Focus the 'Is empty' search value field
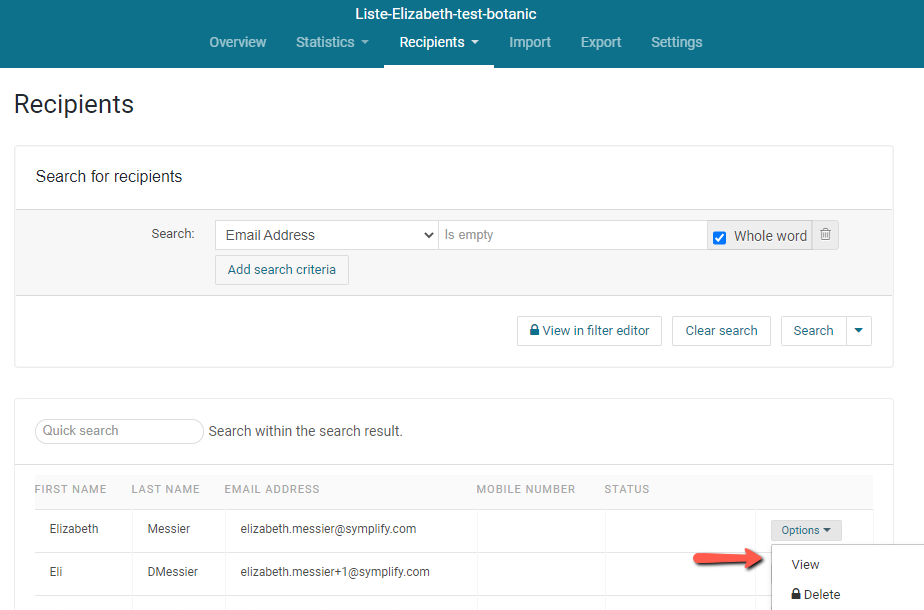Screen dimensions: 924x610 pyautogui.click(x=572, y=235)
